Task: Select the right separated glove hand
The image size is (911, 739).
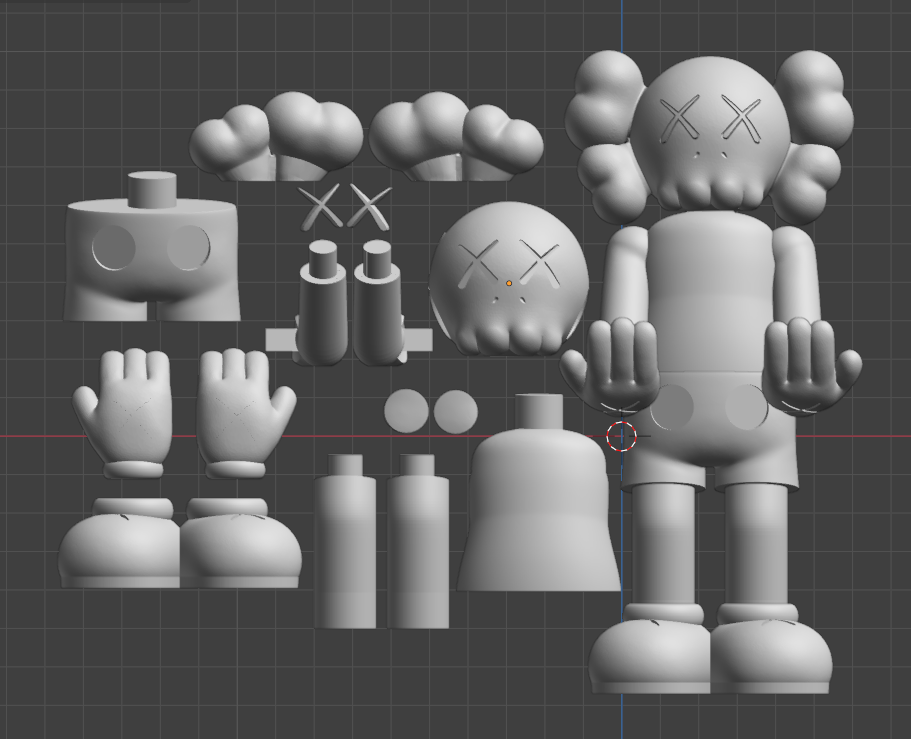Action: pos(244,414)
